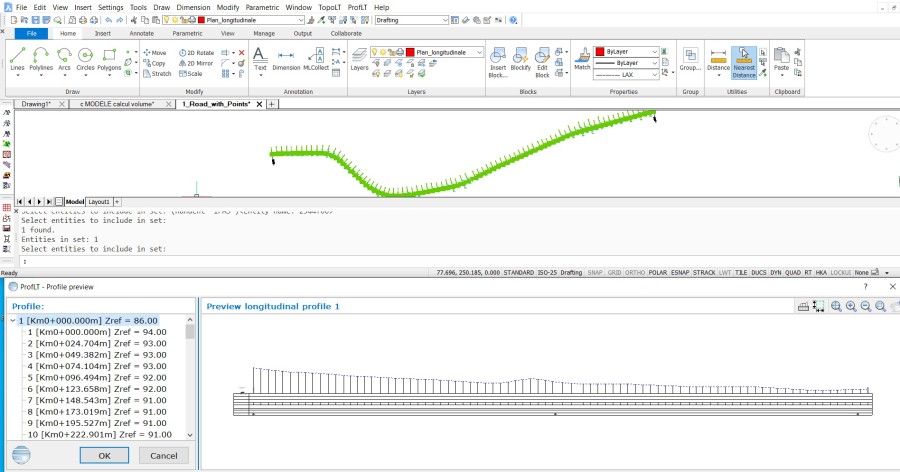The width and height of the screenshot is (900, 472).
Task: Open the ProfLT menu
Action: 357,7
